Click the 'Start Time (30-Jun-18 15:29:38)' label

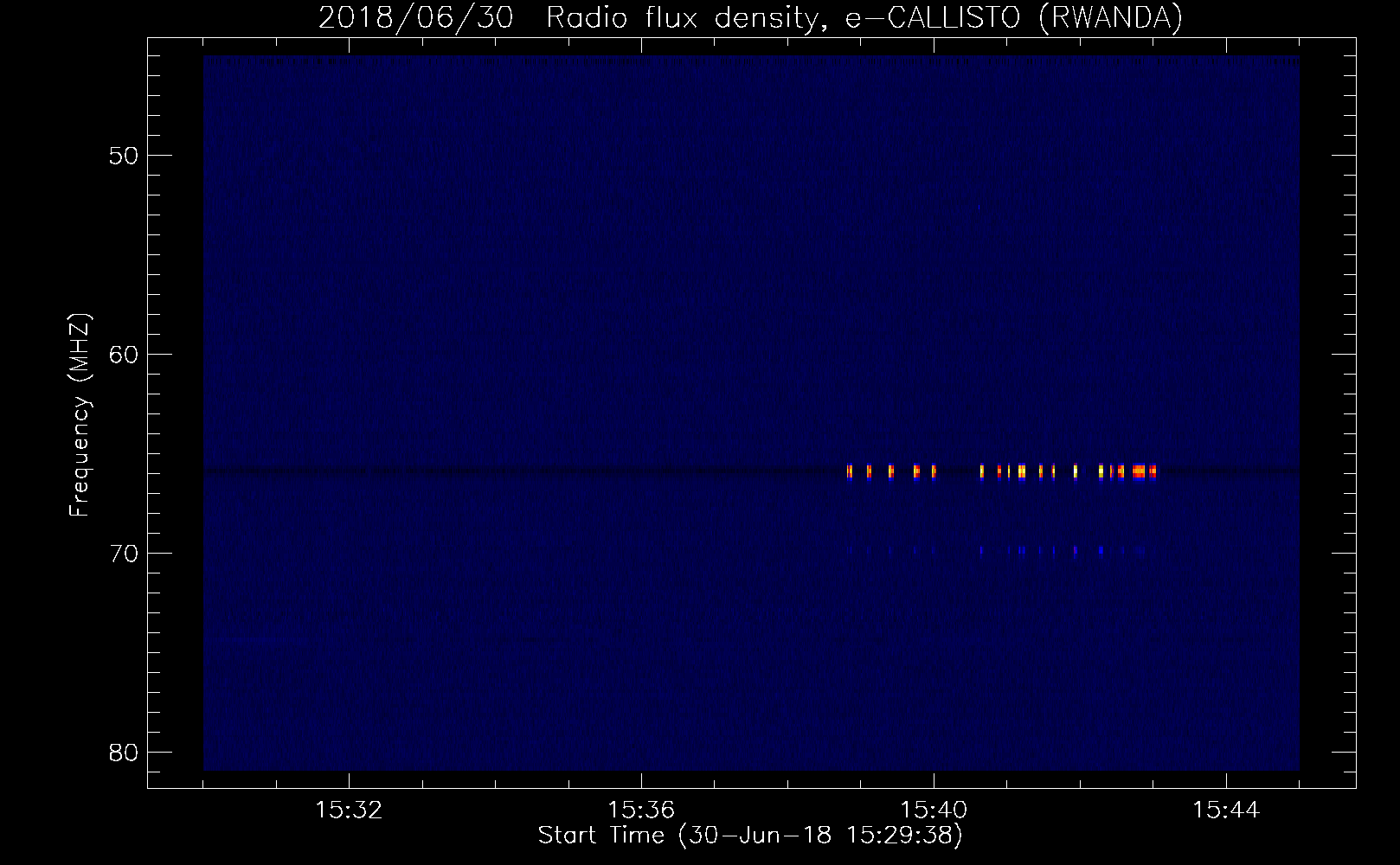click(750, 836)
